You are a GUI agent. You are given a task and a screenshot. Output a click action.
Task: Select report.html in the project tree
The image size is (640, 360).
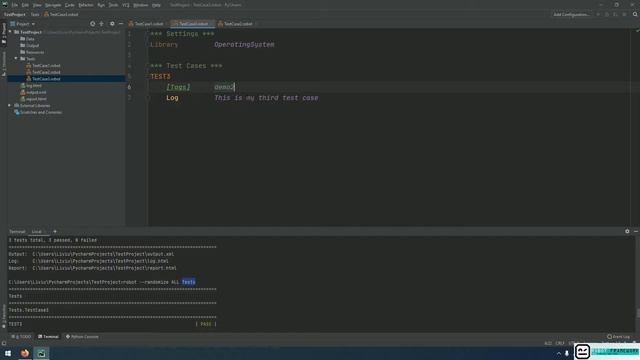pyautogui.click(x=33, y=98)
